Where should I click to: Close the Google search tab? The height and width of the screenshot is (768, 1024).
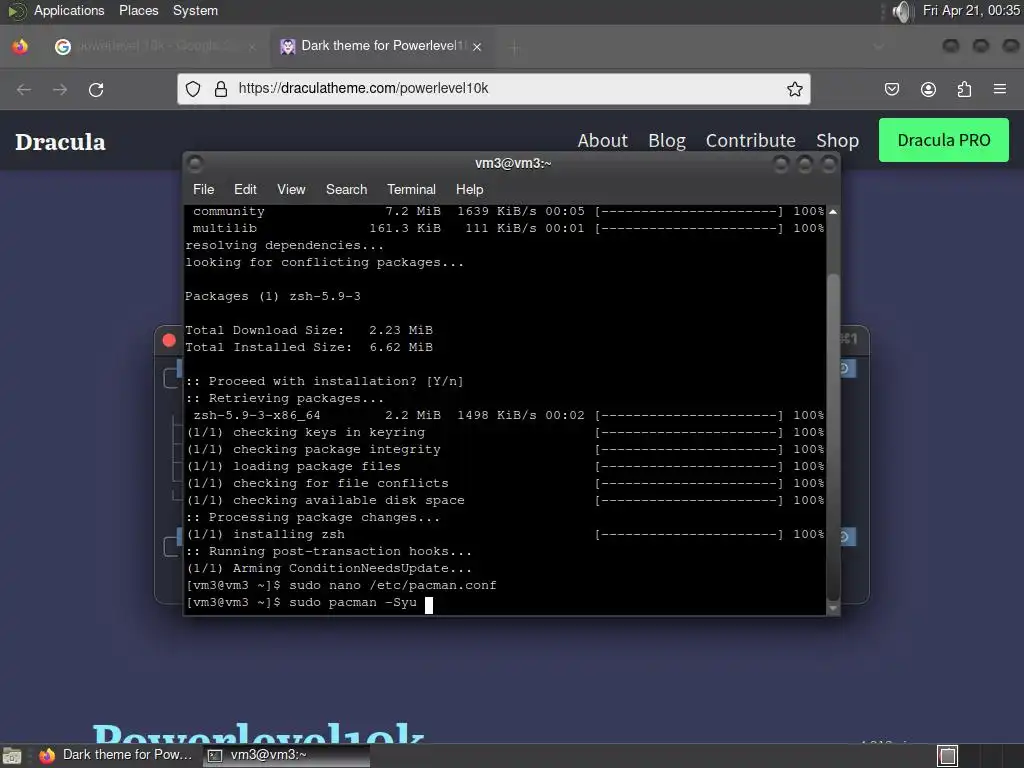pos(252,47)
